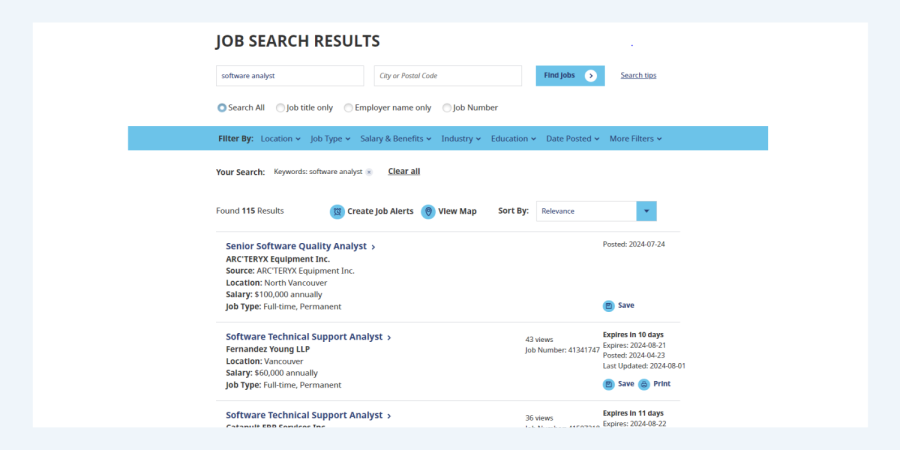This screenshot has width=900, height=450.
Task: Open the Job Type filter menu
Action: 330,139
